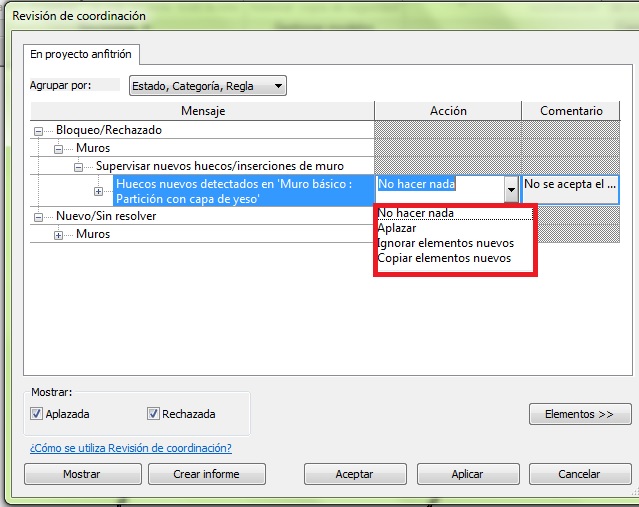Screen dimensions: 639x507
Task: Click the Elementos >> button
Action: tap(579, 414)
